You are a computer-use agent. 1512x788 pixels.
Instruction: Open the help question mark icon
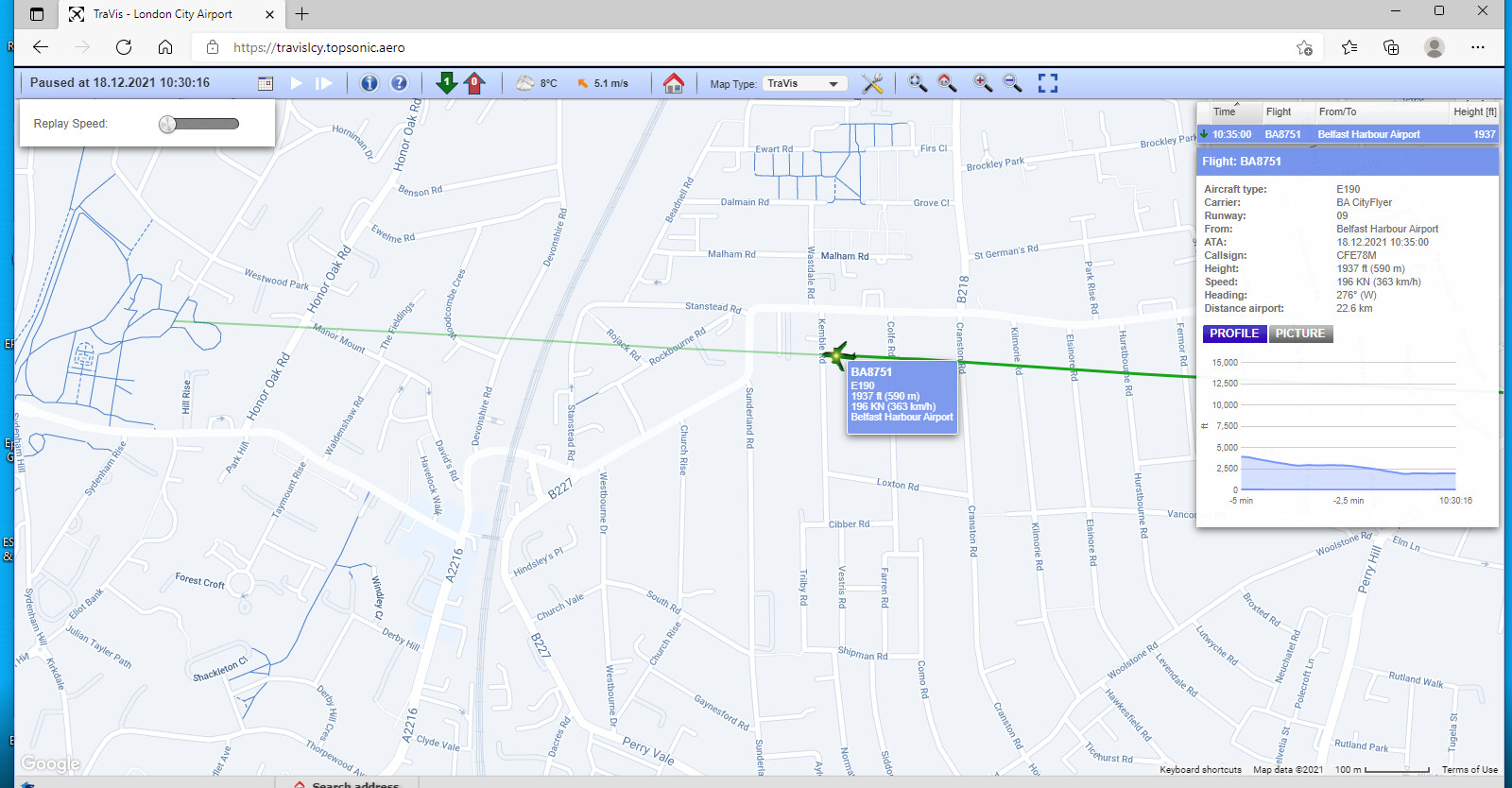point(399,83)
